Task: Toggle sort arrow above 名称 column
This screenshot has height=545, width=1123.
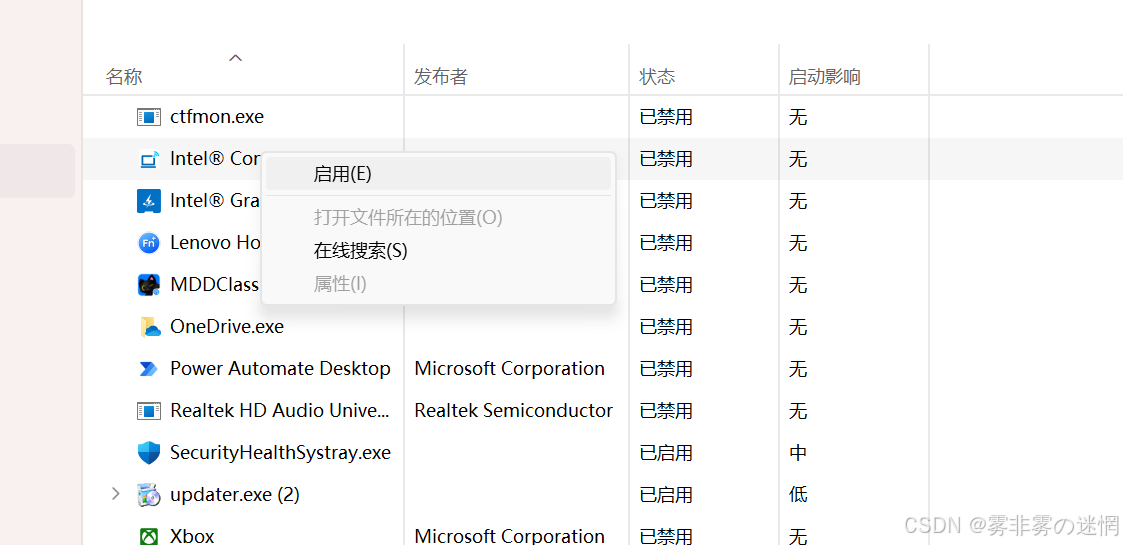Action: [235, 58]
